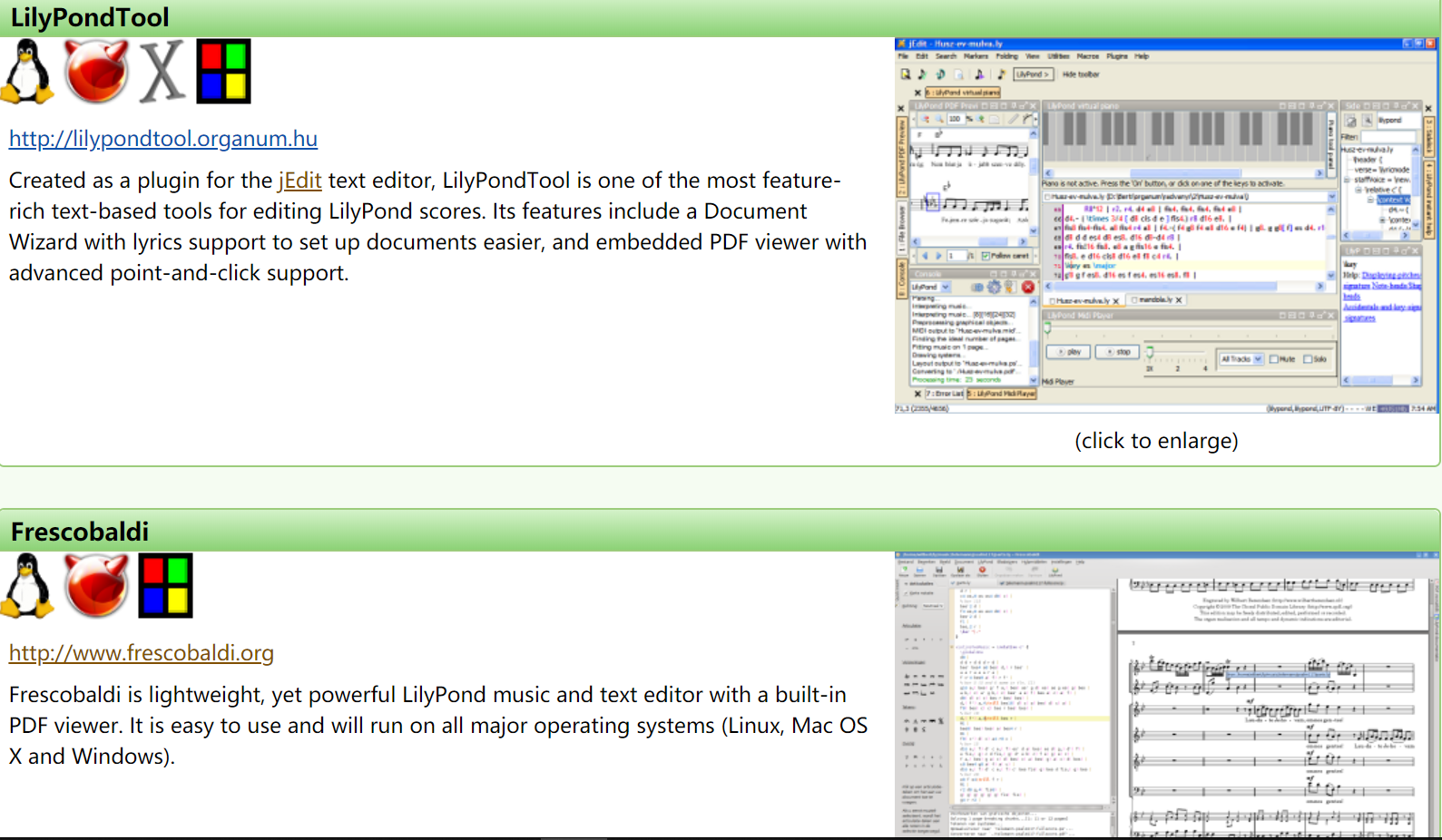Click the FreeBSD devil icon under Frescobaldi
Viewport: 1442px width, 840px height.
click(x=97, y=586)
